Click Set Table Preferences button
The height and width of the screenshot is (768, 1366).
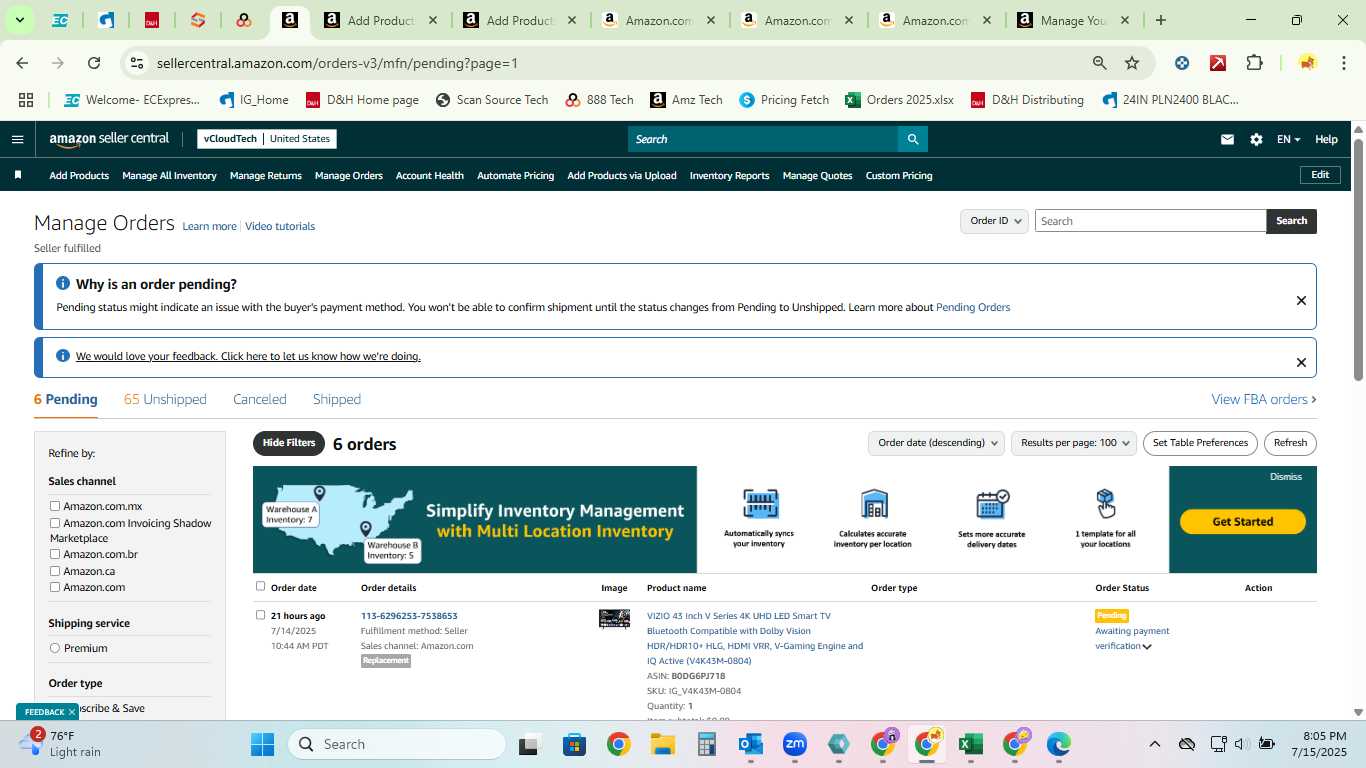(x=1200, y=443)
